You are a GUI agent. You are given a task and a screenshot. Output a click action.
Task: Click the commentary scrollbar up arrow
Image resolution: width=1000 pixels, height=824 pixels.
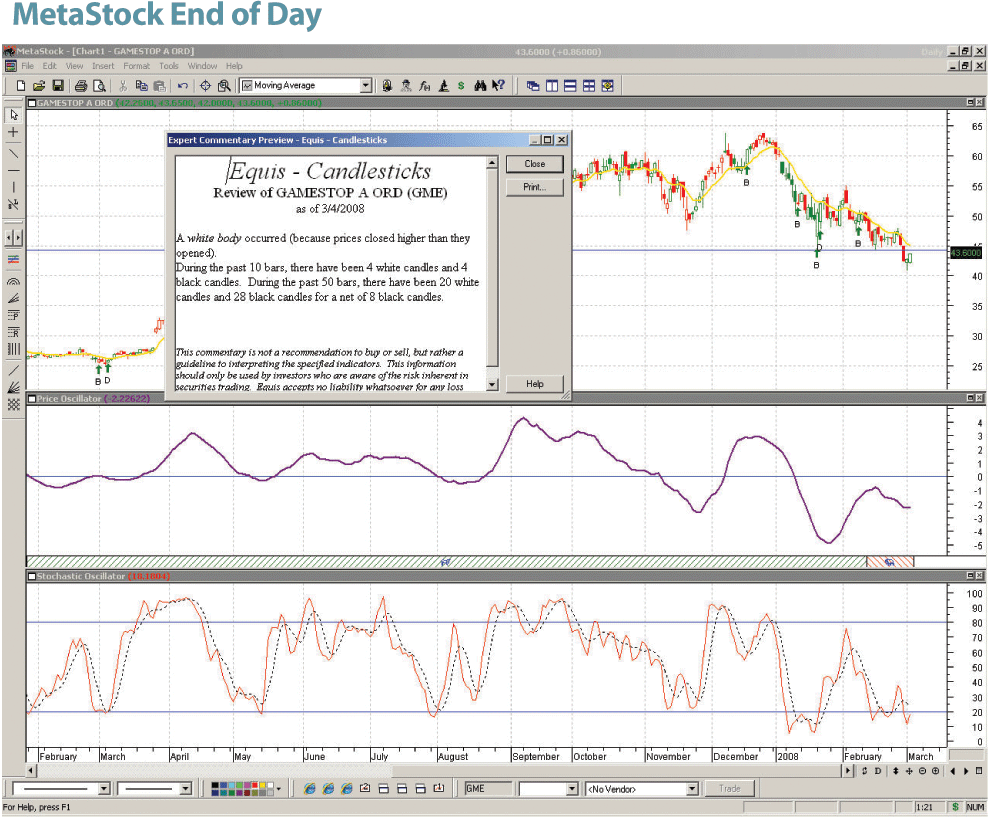pos(492,163)
